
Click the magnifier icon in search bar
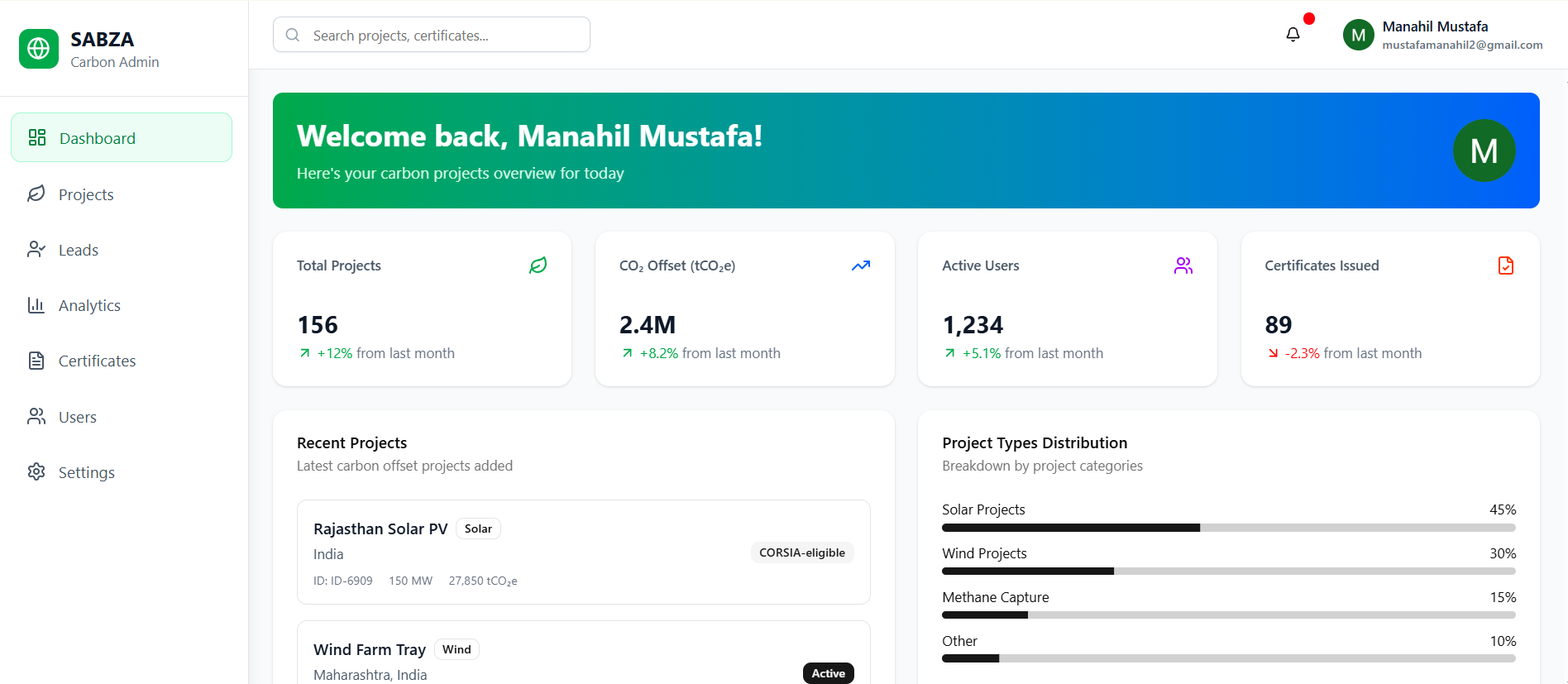[293, 35]
